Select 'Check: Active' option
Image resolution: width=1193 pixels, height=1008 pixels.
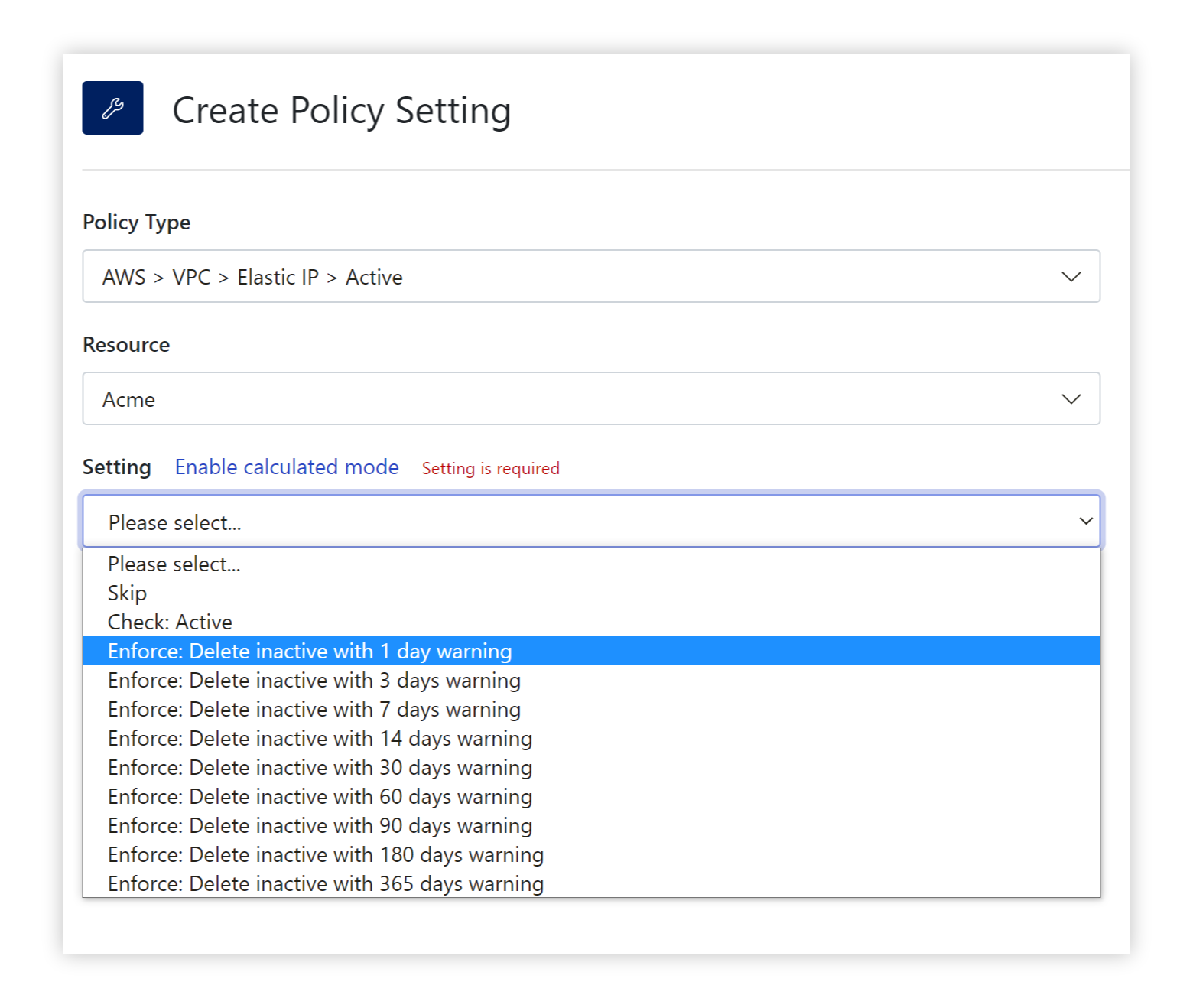[591, 622]
